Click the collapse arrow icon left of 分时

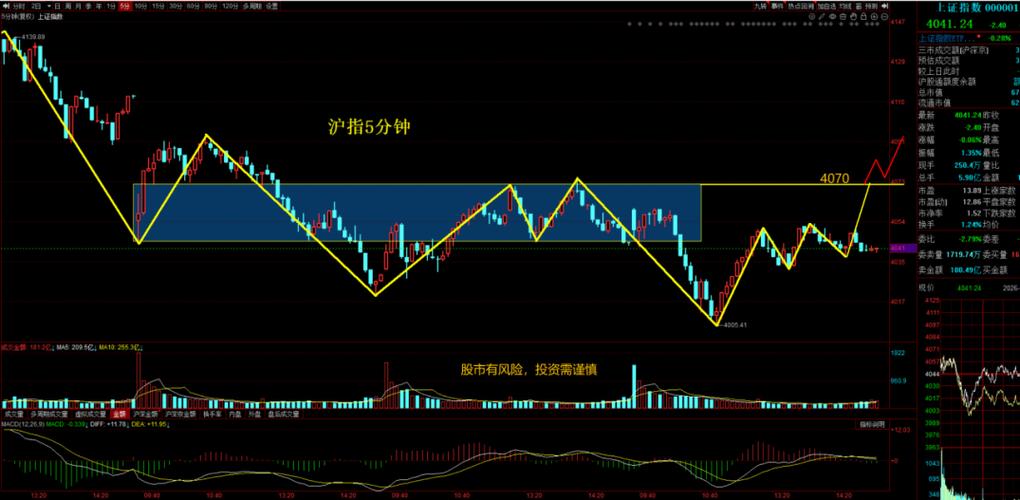[6, 6]
